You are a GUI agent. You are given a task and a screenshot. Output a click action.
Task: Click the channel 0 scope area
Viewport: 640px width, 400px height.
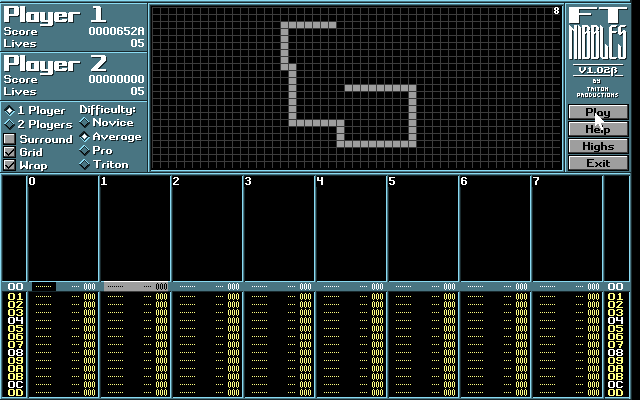[62, 232]
